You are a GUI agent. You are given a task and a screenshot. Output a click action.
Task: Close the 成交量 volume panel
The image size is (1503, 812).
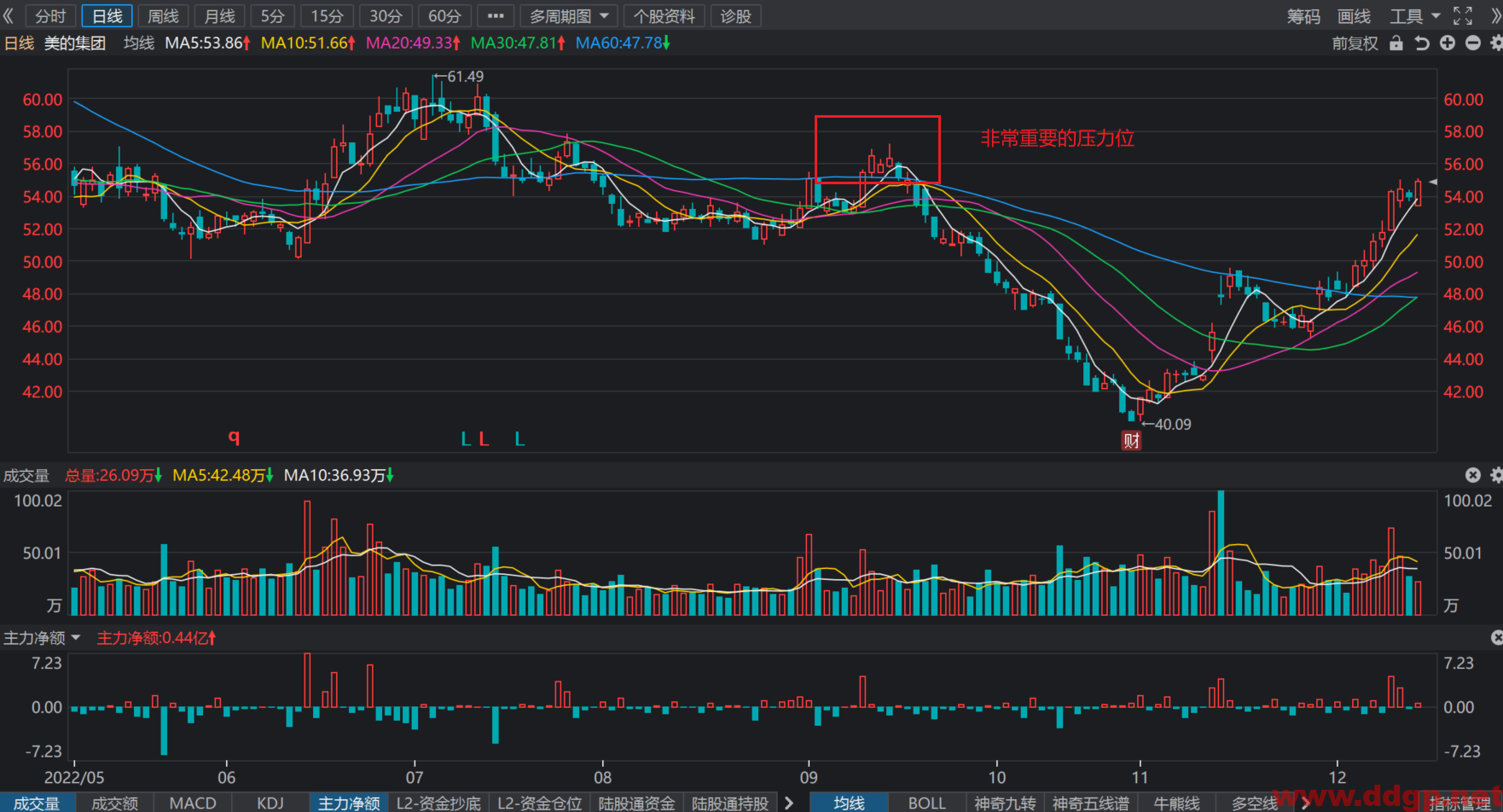point(1473,475)
